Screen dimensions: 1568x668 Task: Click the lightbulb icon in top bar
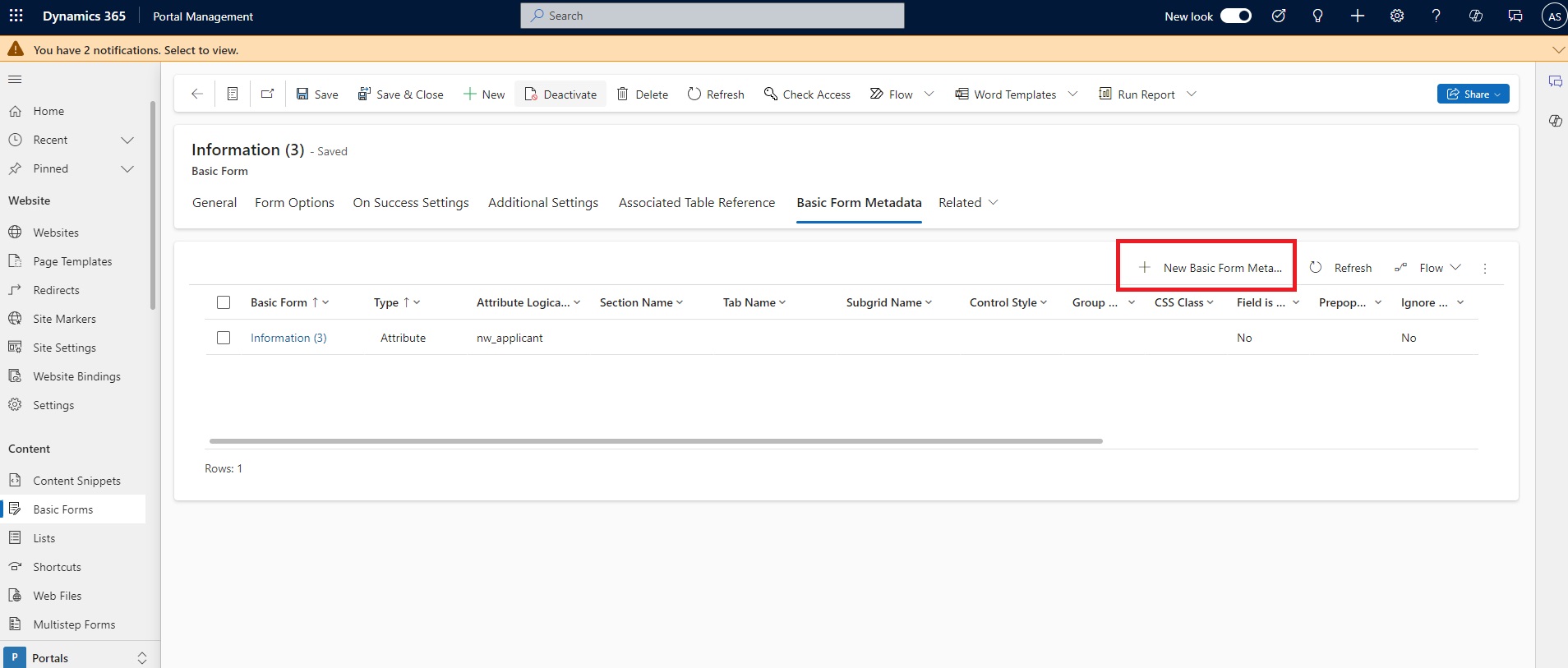tap(1317, 16)
